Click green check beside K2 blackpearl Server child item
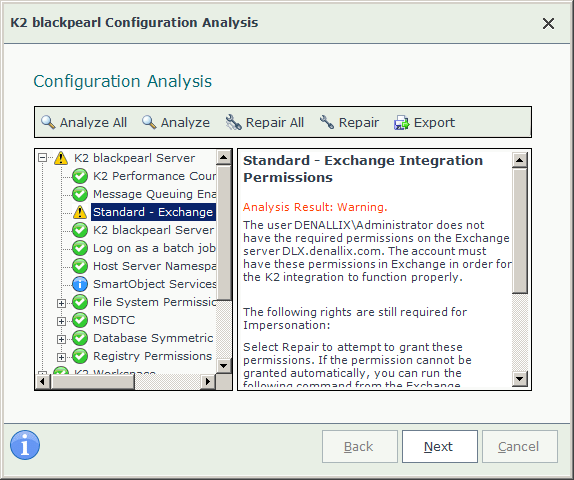The width and height of the screenshot is (574, 480). pos(80,230)
